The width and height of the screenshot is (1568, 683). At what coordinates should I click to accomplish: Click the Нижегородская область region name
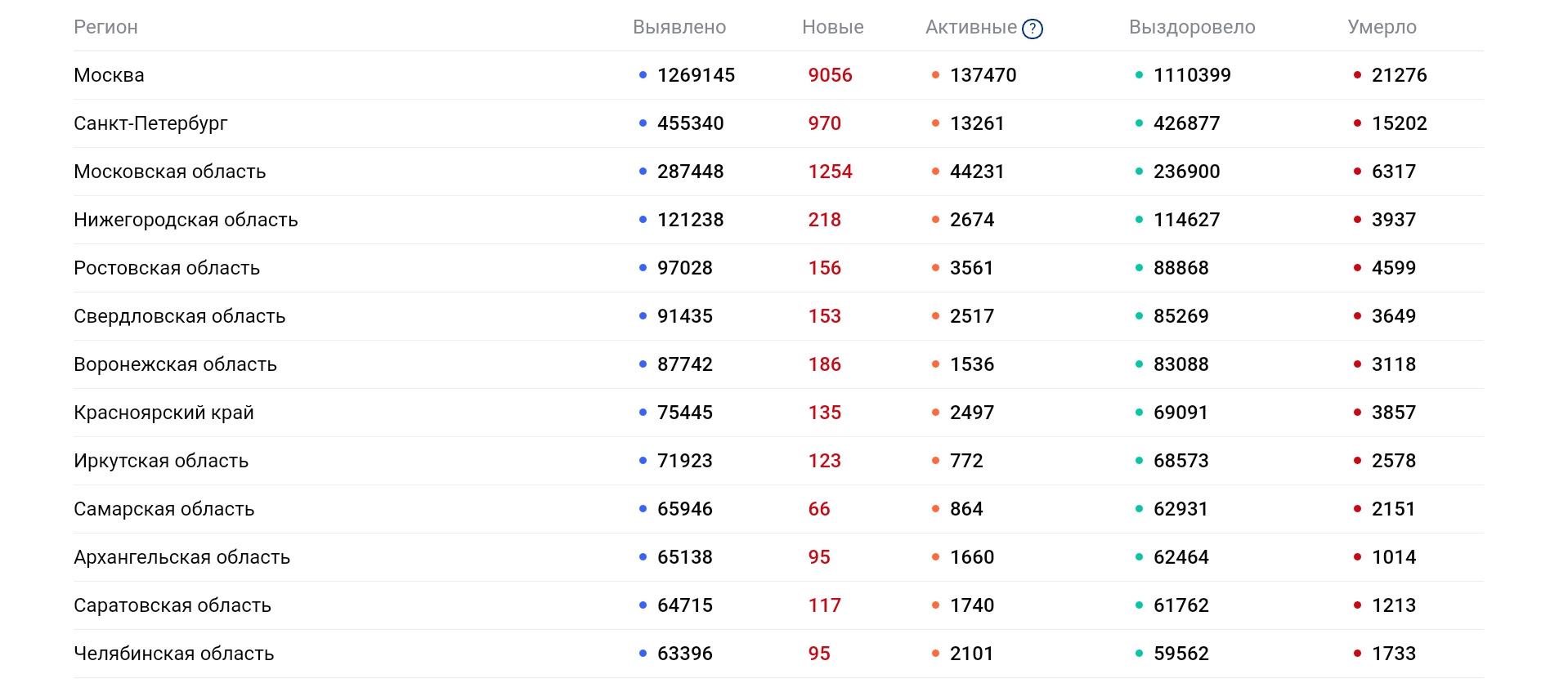pyautogui.click(x=186, y=220)
